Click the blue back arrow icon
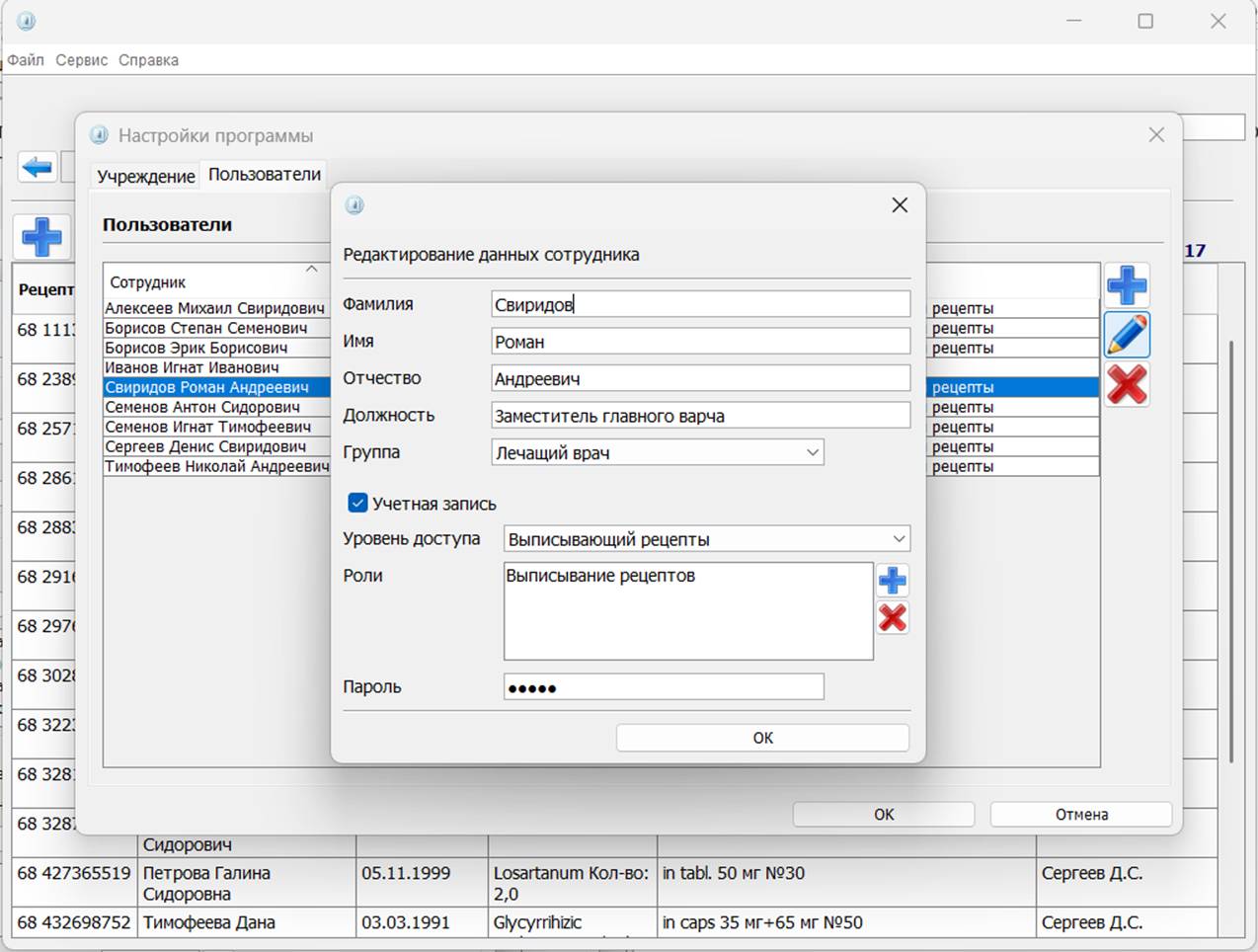This screenshot has width=1258, height=952. tap(38, 167)
